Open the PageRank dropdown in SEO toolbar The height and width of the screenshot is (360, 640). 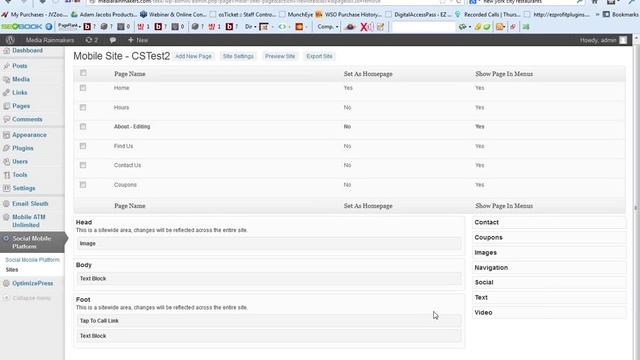click(69, 26)
